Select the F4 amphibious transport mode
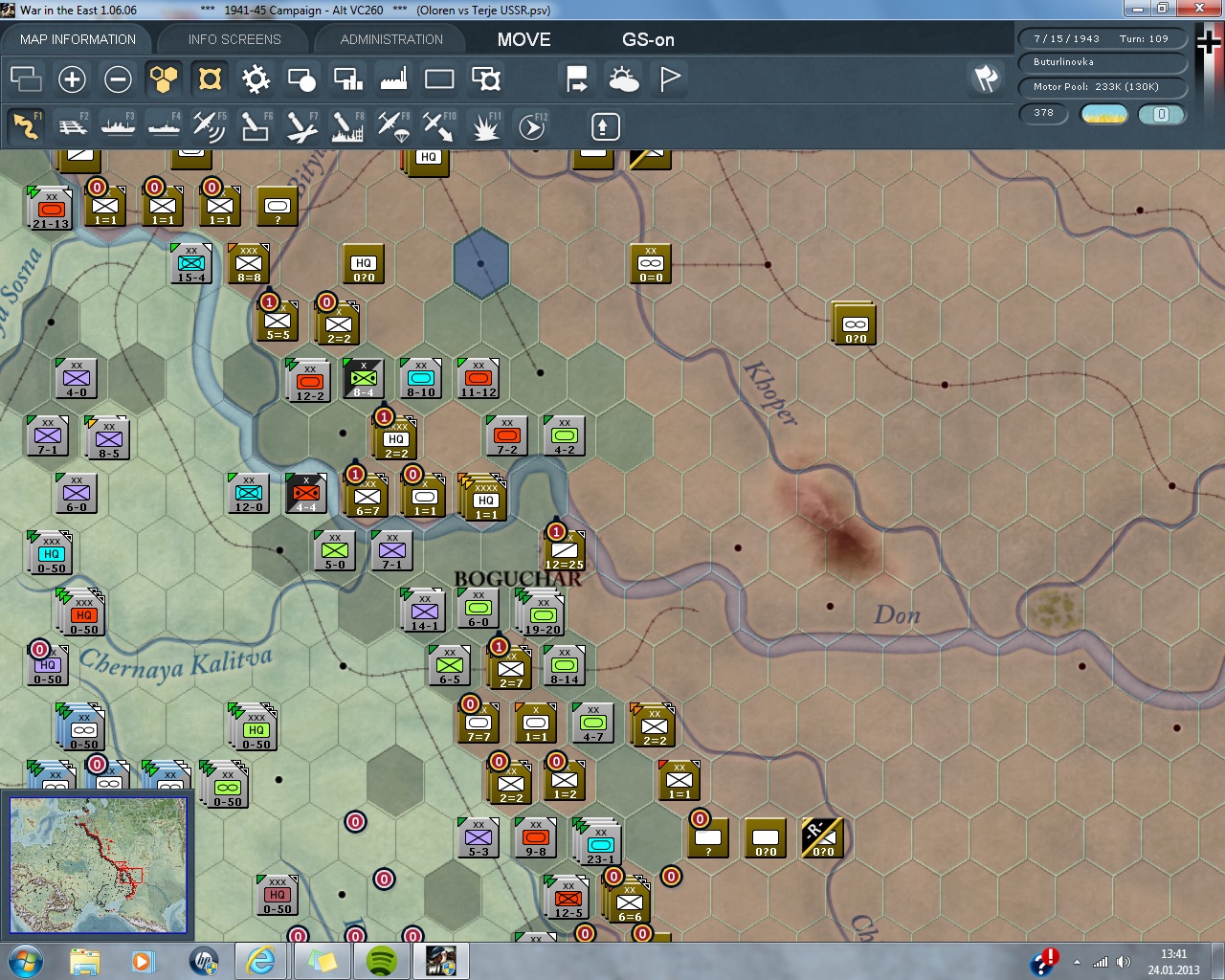Screen dimensions: 1225x980 pyautogui.click(x=164, y=125)
